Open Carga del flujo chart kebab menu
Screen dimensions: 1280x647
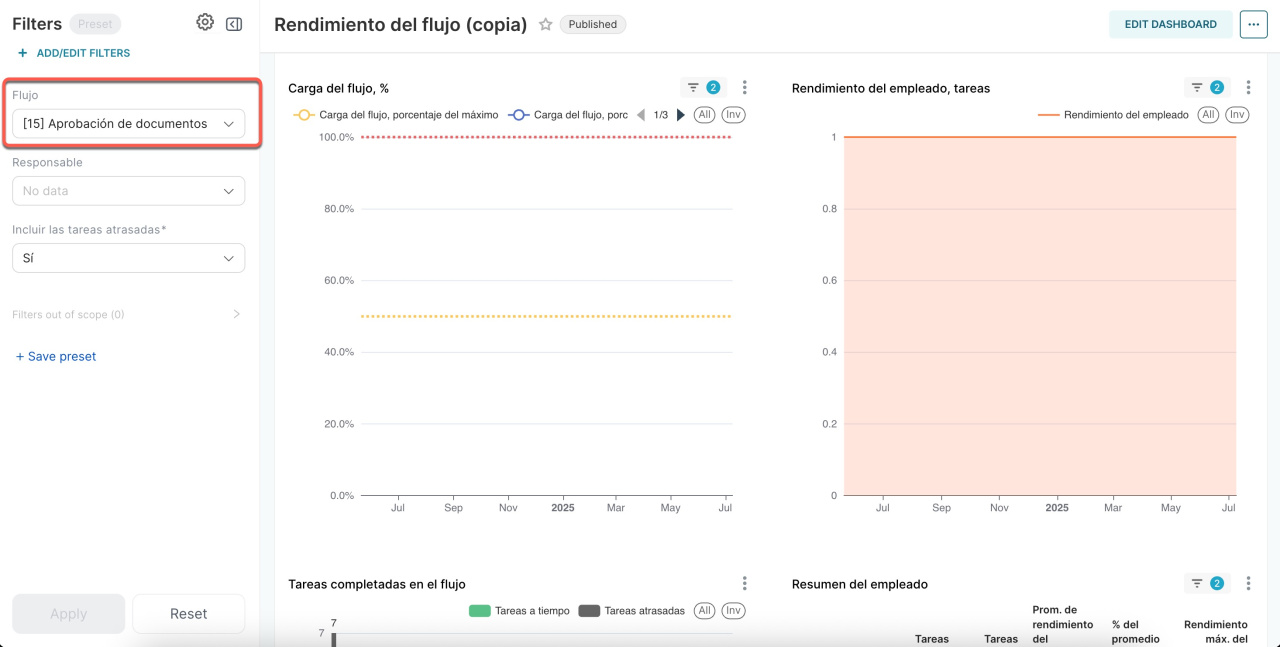click(x=745, y=88)
